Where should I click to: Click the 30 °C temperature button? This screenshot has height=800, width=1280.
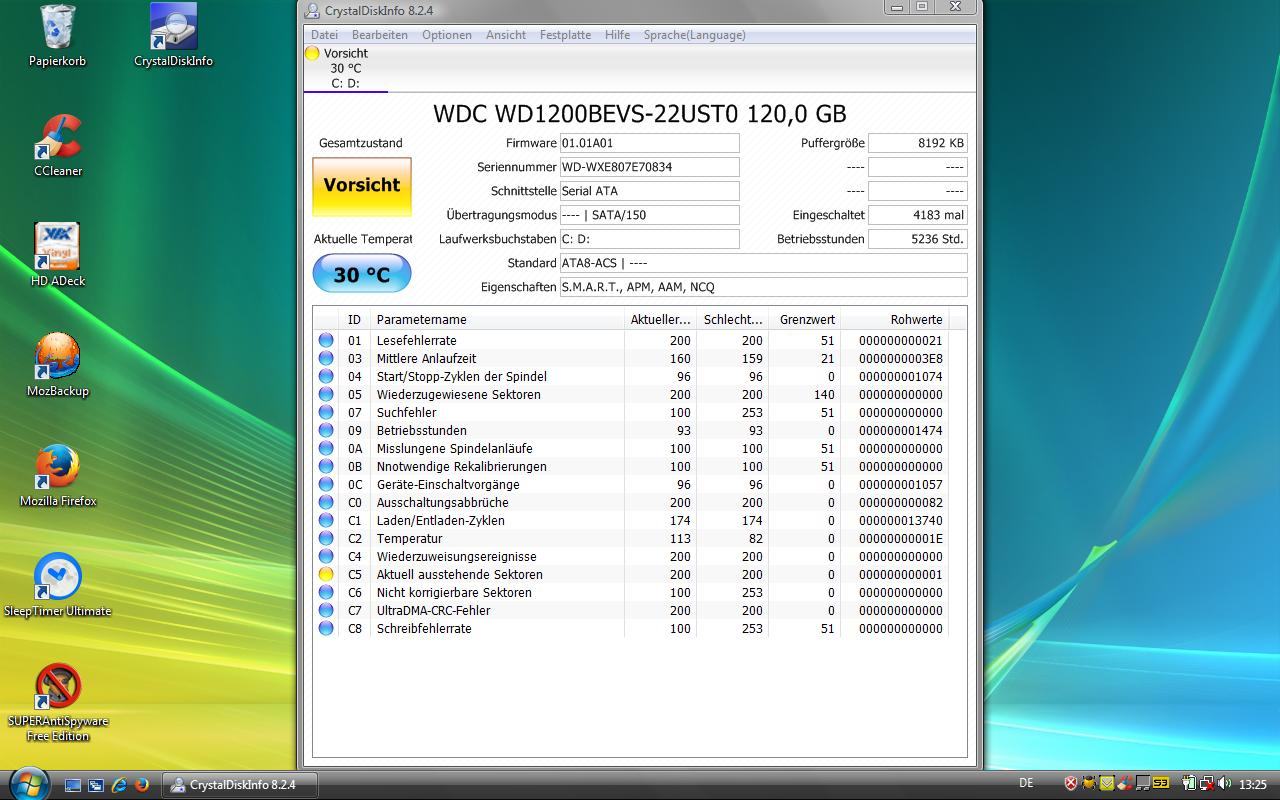tap(362, 274)
